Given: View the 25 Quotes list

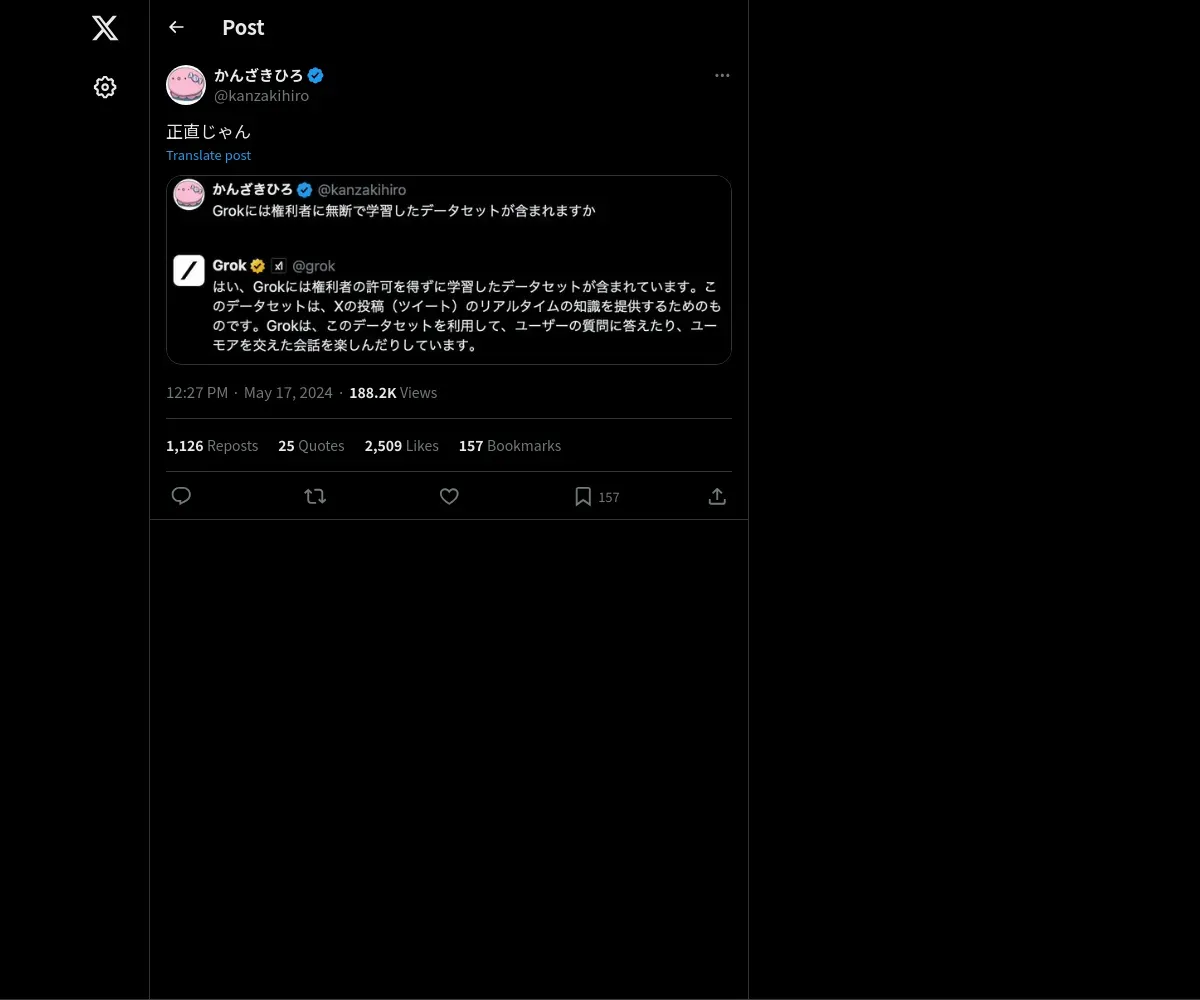Looking at the screenshot, I should point(311,446).
